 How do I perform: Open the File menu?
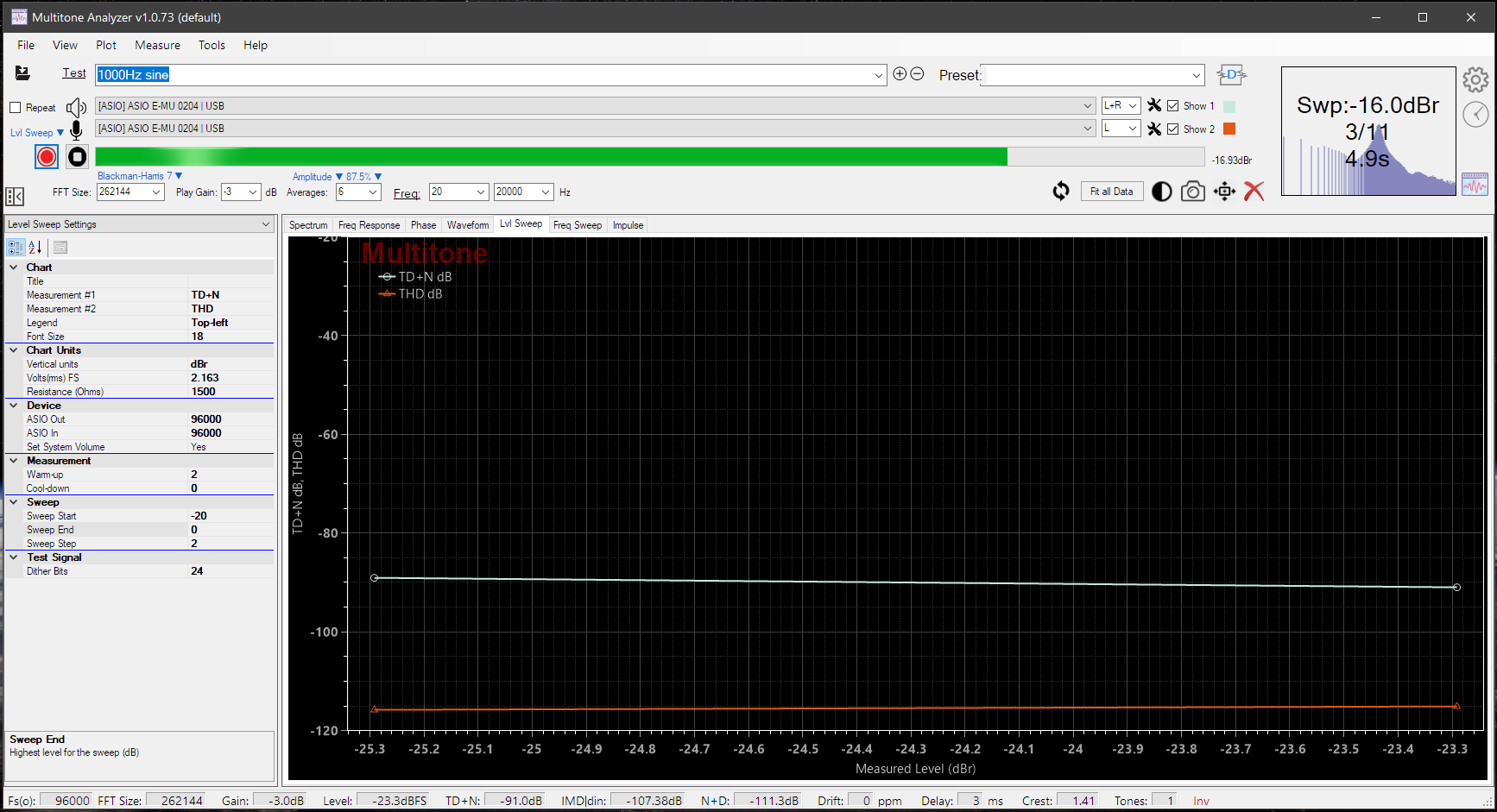[x=26, y=45]
